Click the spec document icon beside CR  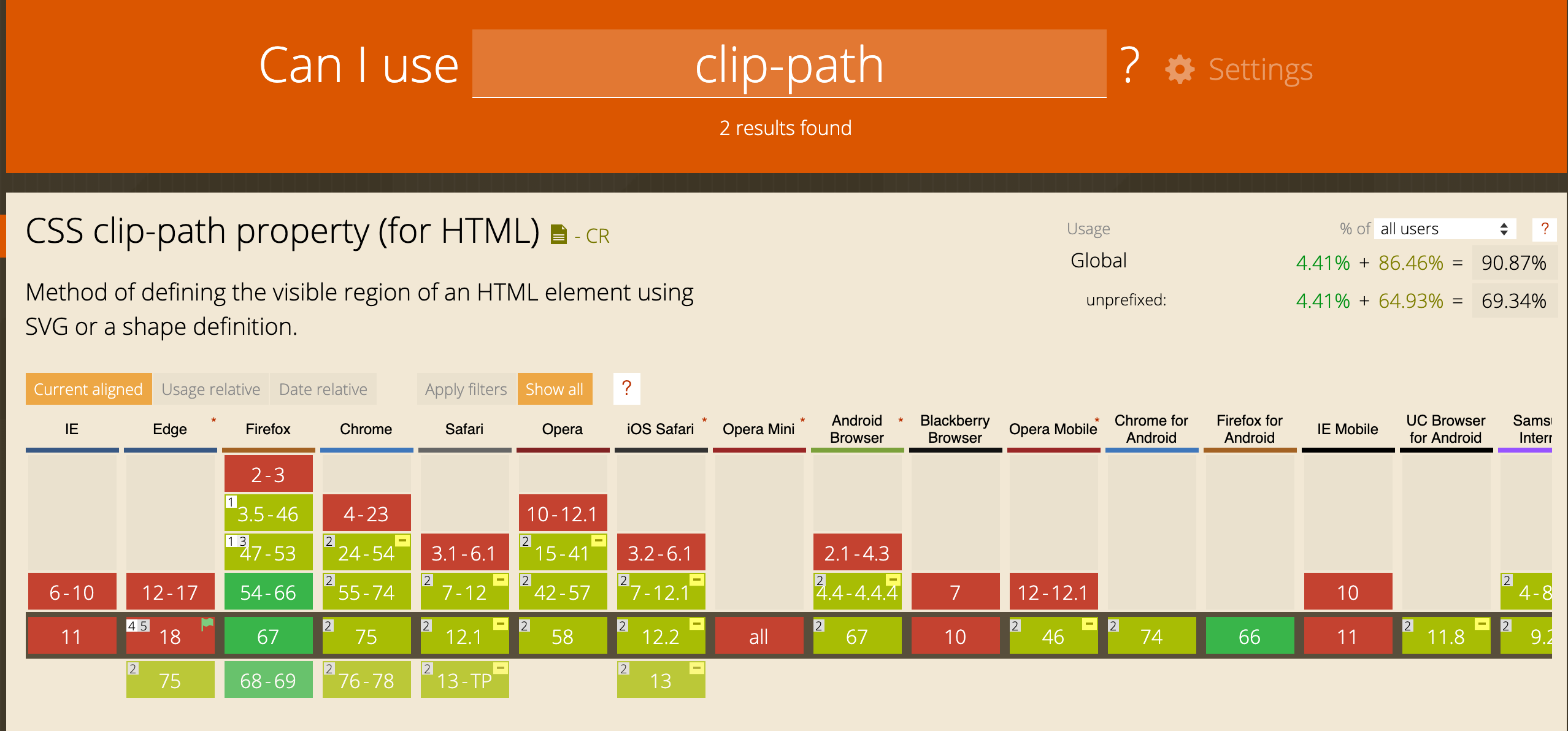pos(558,235)
